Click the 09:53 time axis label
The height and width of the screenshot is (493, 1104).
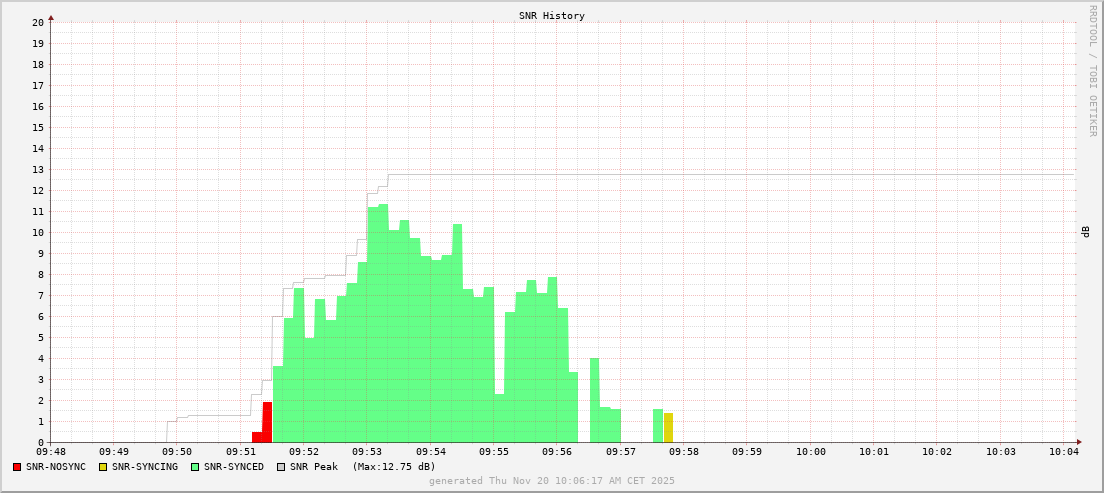click(367, 452)
